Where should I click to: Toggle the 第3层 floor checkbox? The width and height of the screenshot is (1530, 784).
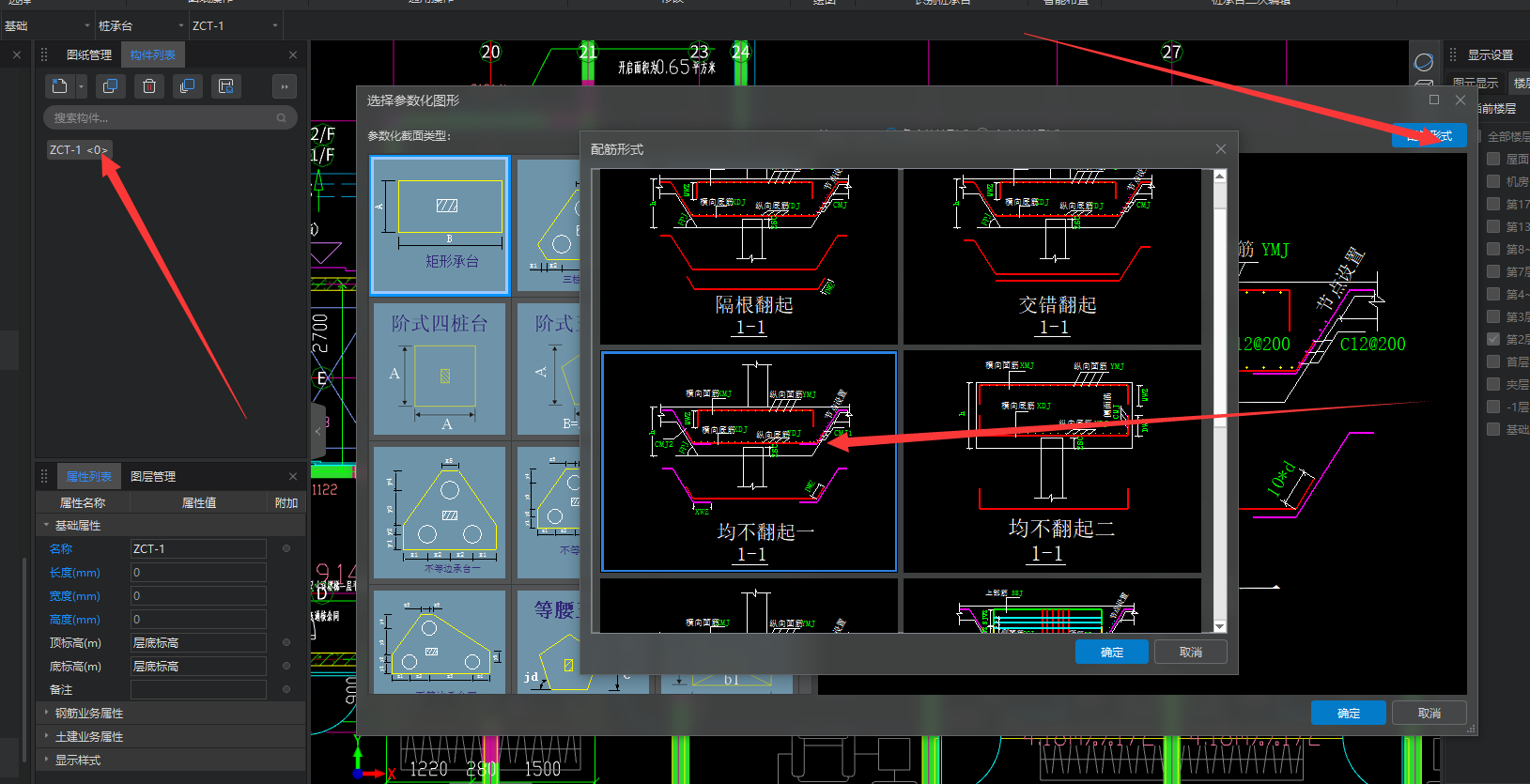point(1493,316)
